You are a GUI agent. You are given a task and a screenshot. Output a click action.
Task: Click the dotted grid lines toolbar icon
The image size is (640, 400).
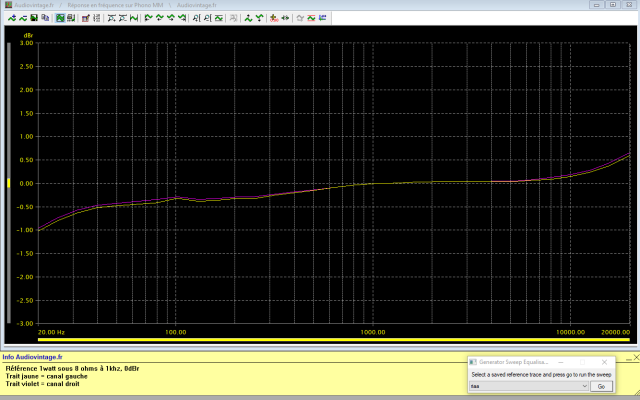[x=97, y=18]
